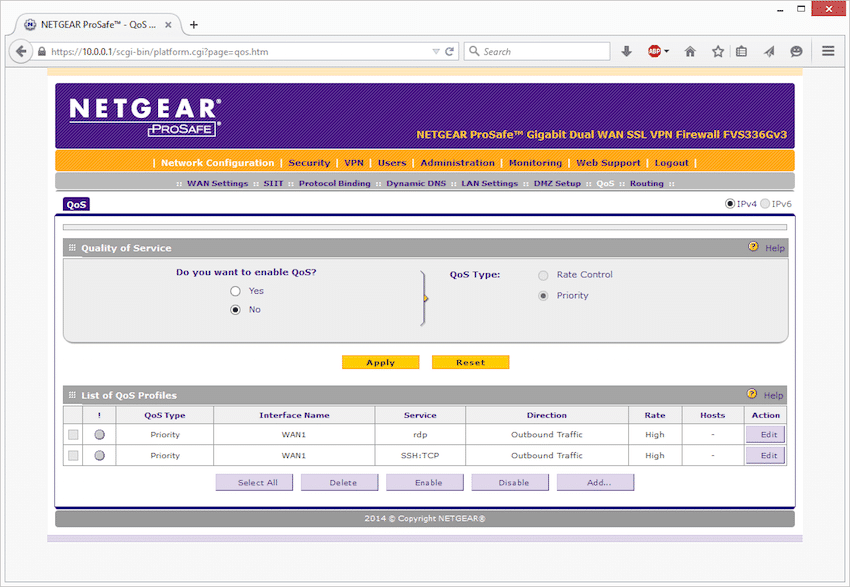The image size is (850, 587).
Task: Click the yellow Apply button
Action: [381, 362]
